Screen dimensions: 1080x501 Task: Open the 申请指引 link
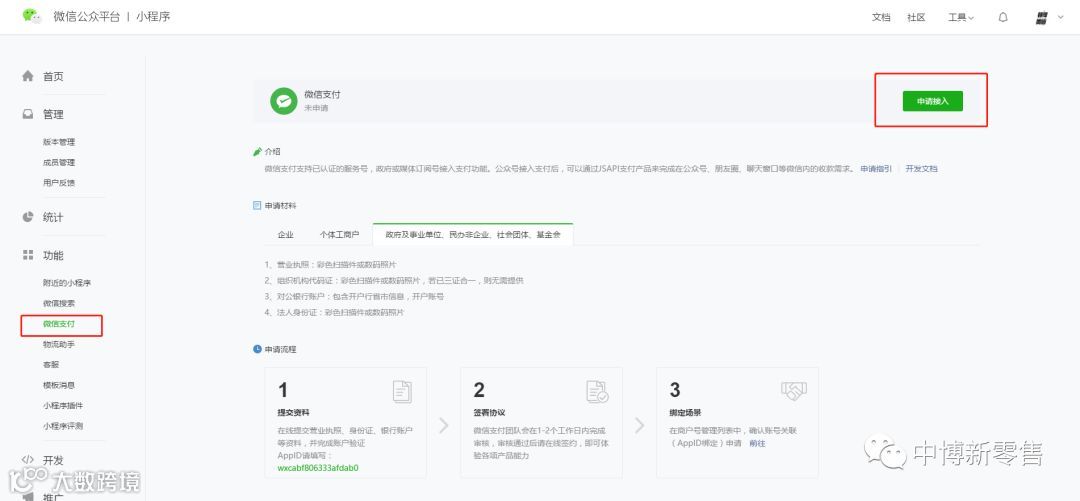[876, 169]
